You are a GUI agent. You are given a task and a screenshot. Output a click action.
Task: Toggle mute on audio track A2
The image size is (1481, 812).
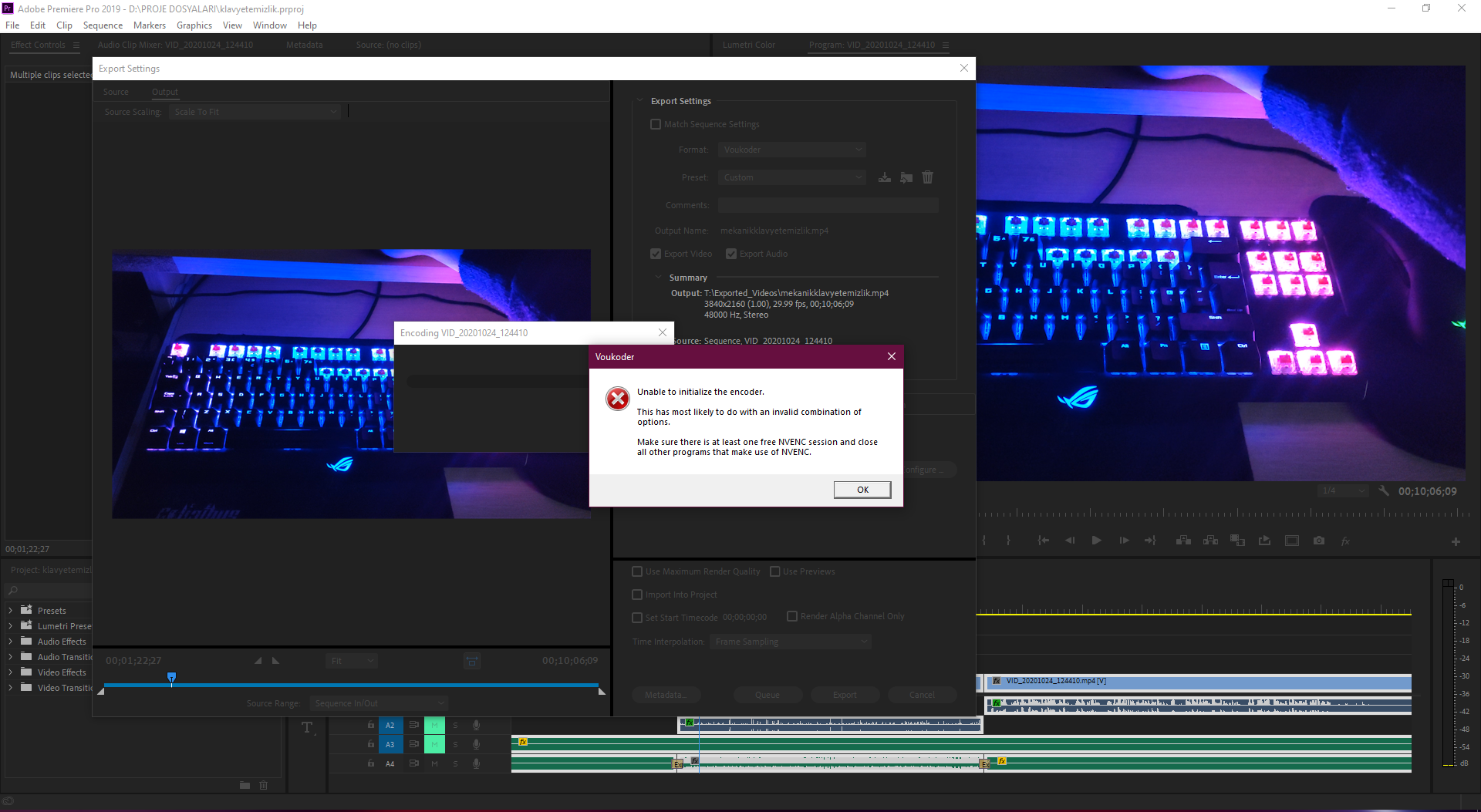434,725
